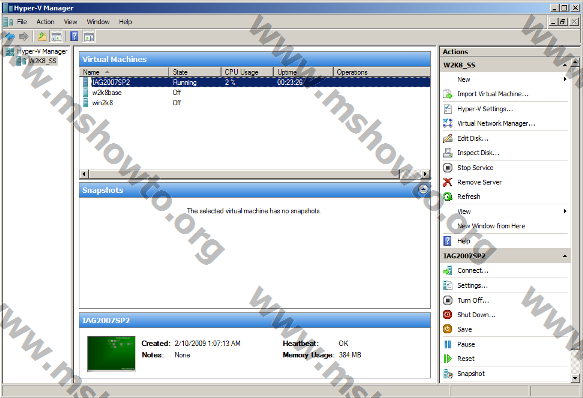Select the w2k8base virtual machine row
Image resolution: width=583 pixels, height=398 pixels.
pos(255,92)
